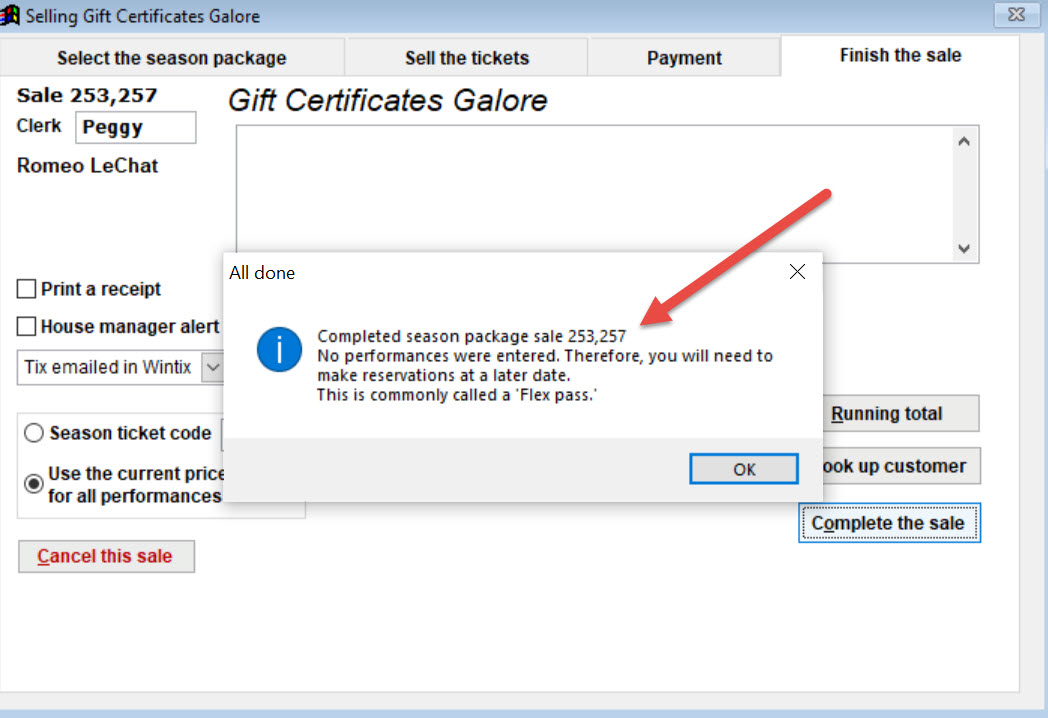Click the Gift Certificates Galore heading
1048x718 pixels.
click(x=388, y=101)
